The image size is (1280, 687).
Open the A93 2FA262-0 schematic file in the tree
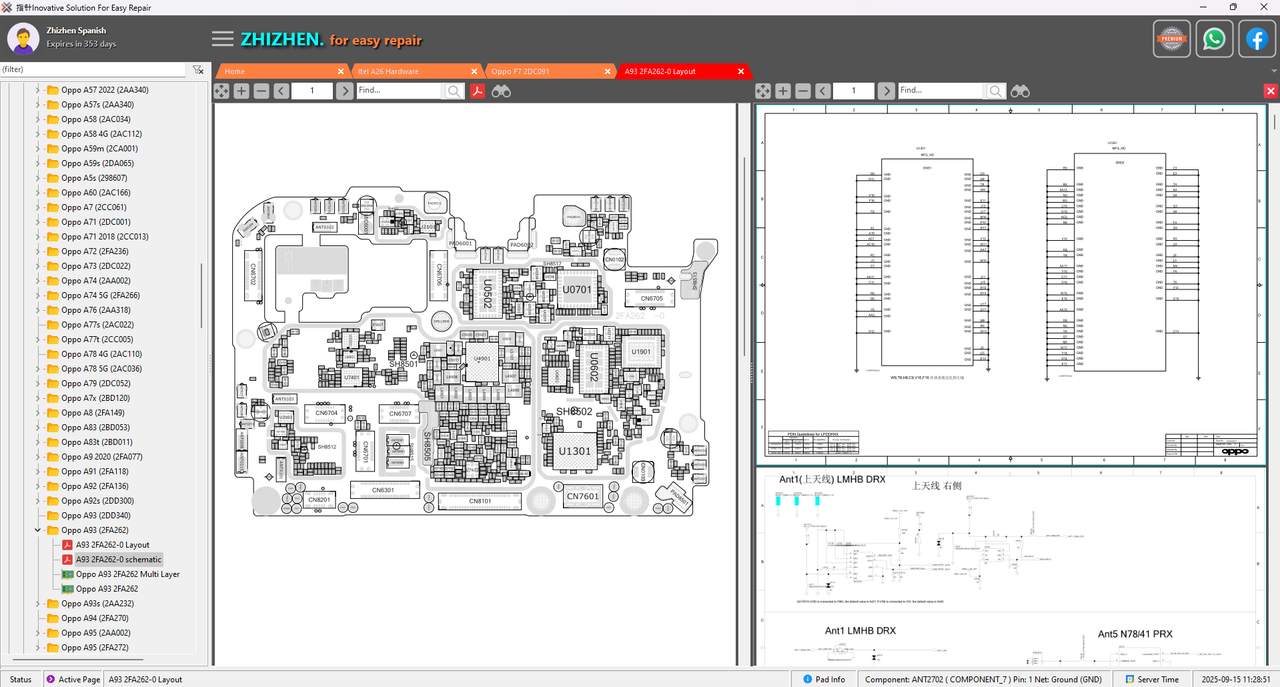coord(119,560)
